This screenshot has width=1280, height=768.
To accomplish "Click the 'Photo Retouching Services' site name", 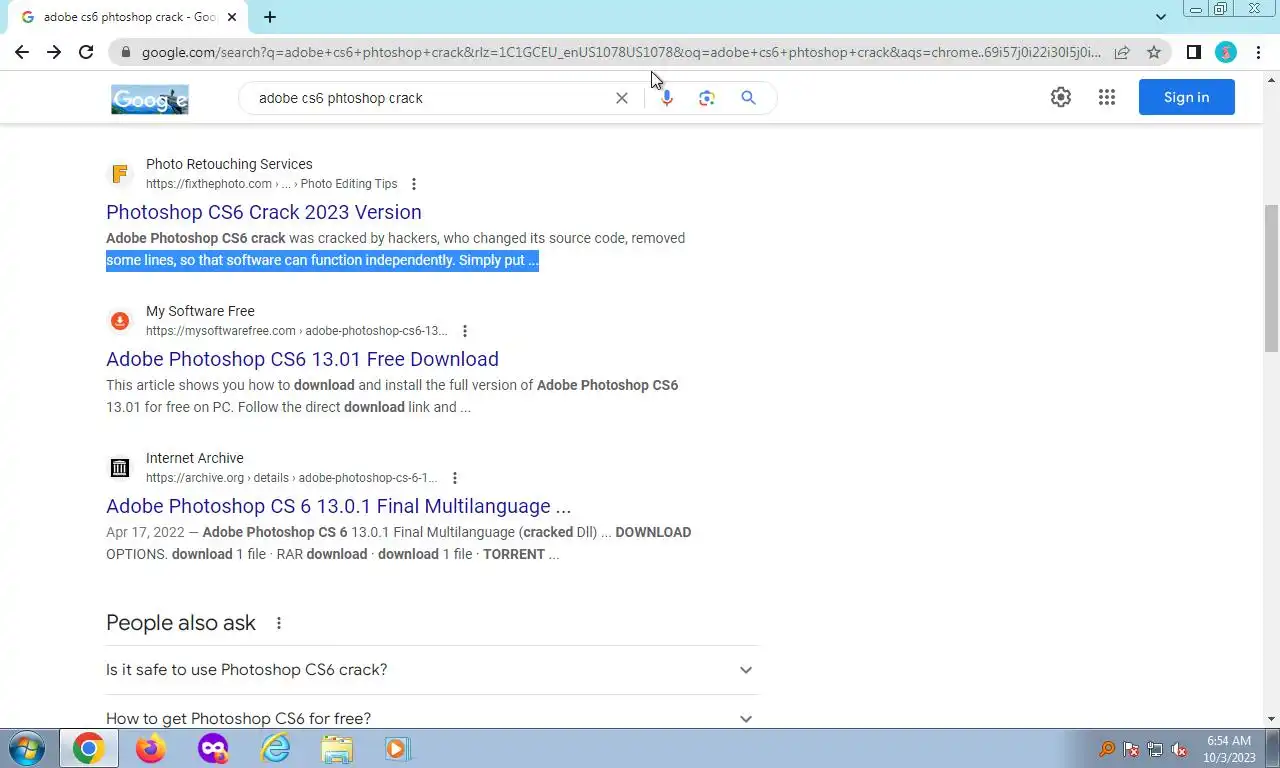I will 229,164.
